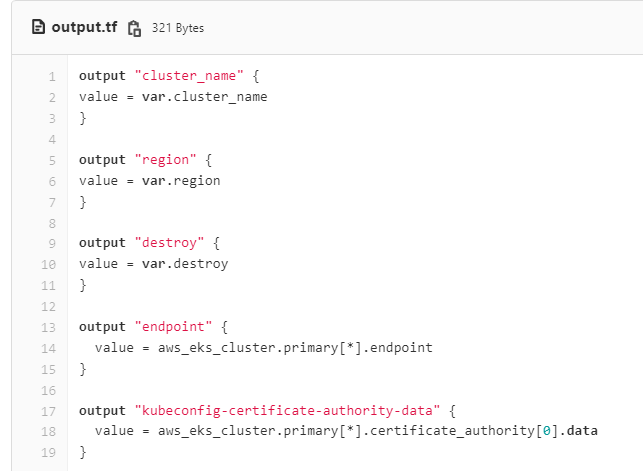Click the "kubeconfig-certificate-authority-data" string
Image resolution: width=643 pixels, height=471 pixels.
coord(286,410)
